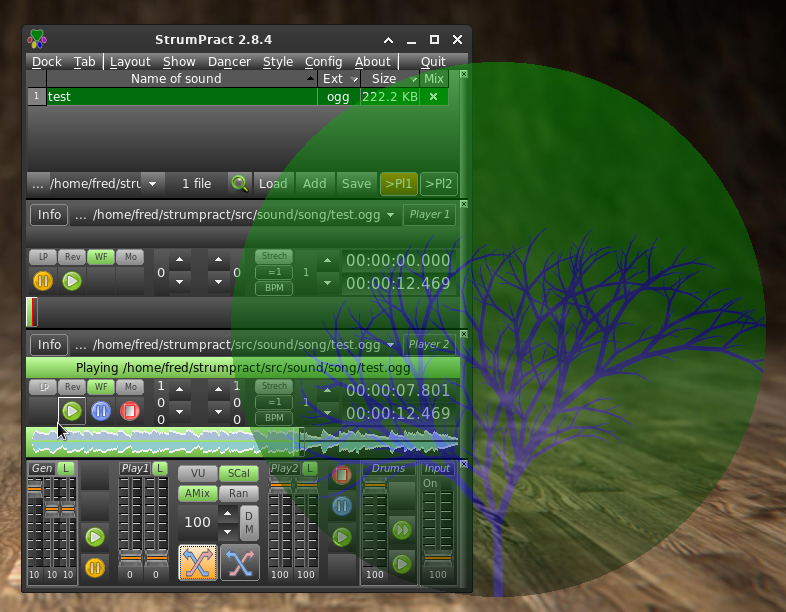The image size is (786, 612).
Task: Close the file list dock panel
Action: pyautogui.click(x=464, y=74)
